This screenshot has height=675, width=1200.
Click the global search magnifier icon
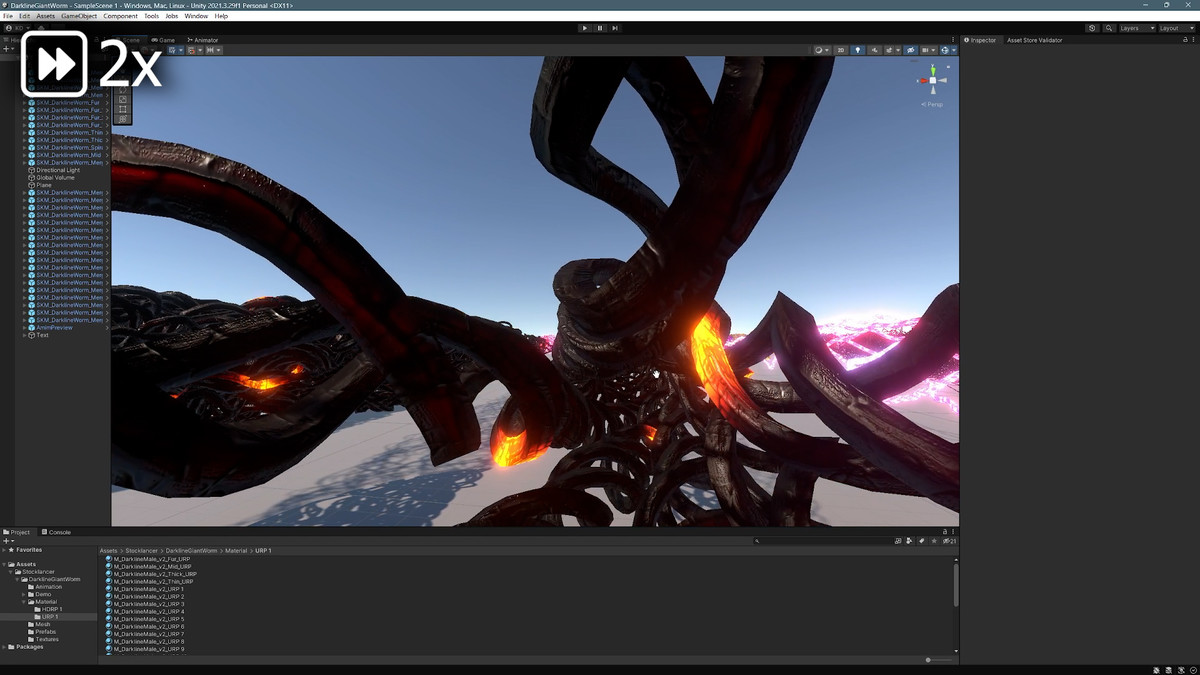1109,28
